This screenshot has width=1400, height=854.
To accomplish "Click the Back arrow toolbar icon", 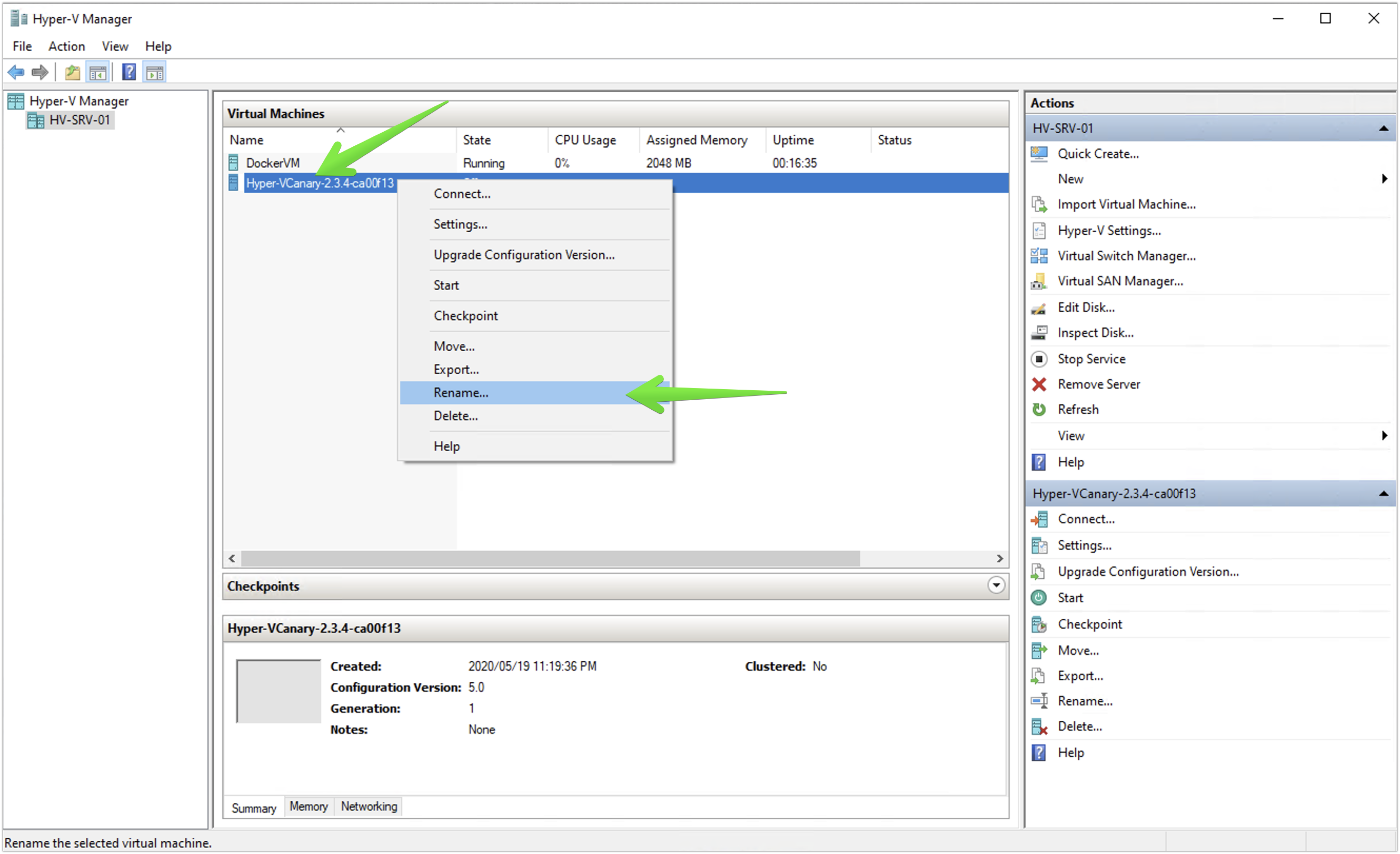I will [16, 72].
